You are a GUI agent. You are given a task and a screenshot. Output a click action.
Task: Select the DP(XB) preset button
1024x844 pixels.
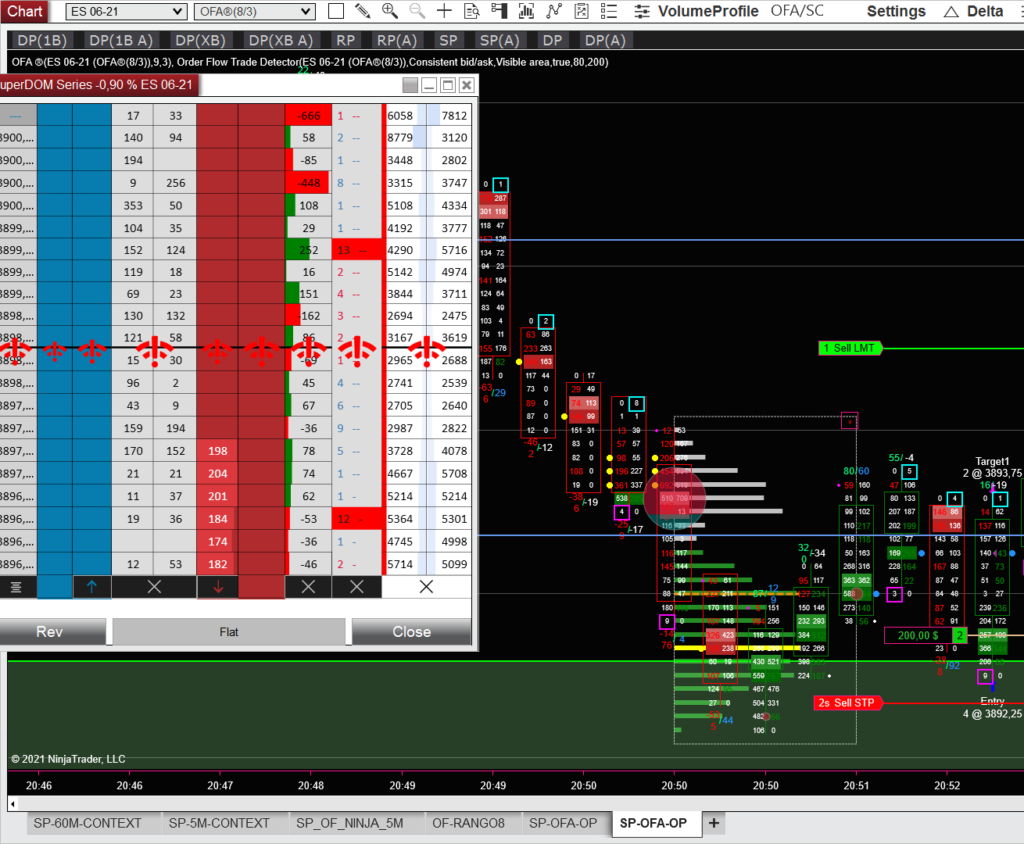pyautogui.click(x=200, y=41)
